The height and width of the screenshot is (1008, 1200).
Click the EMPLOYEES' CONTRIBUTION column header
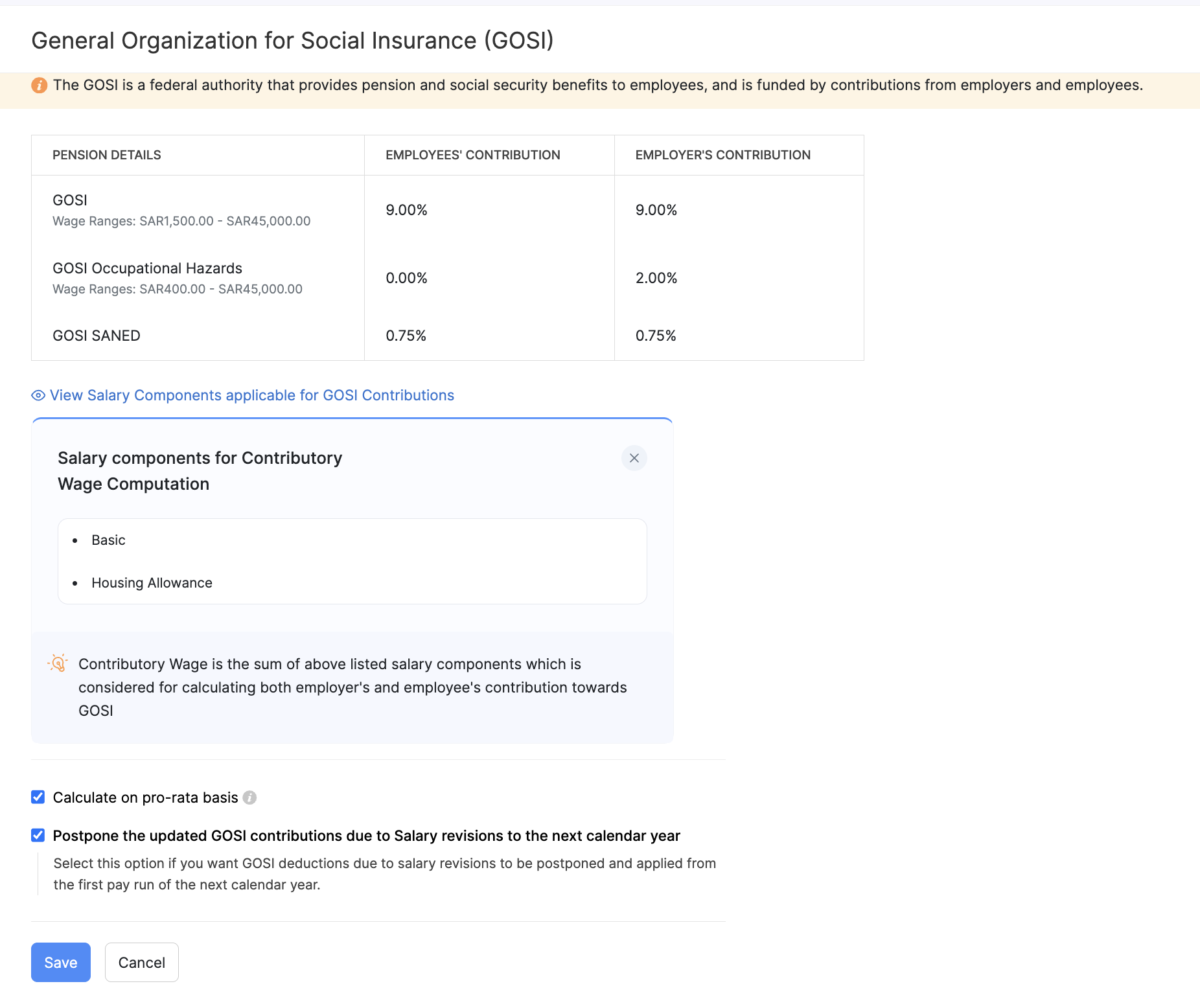click(x=473, y=155)
